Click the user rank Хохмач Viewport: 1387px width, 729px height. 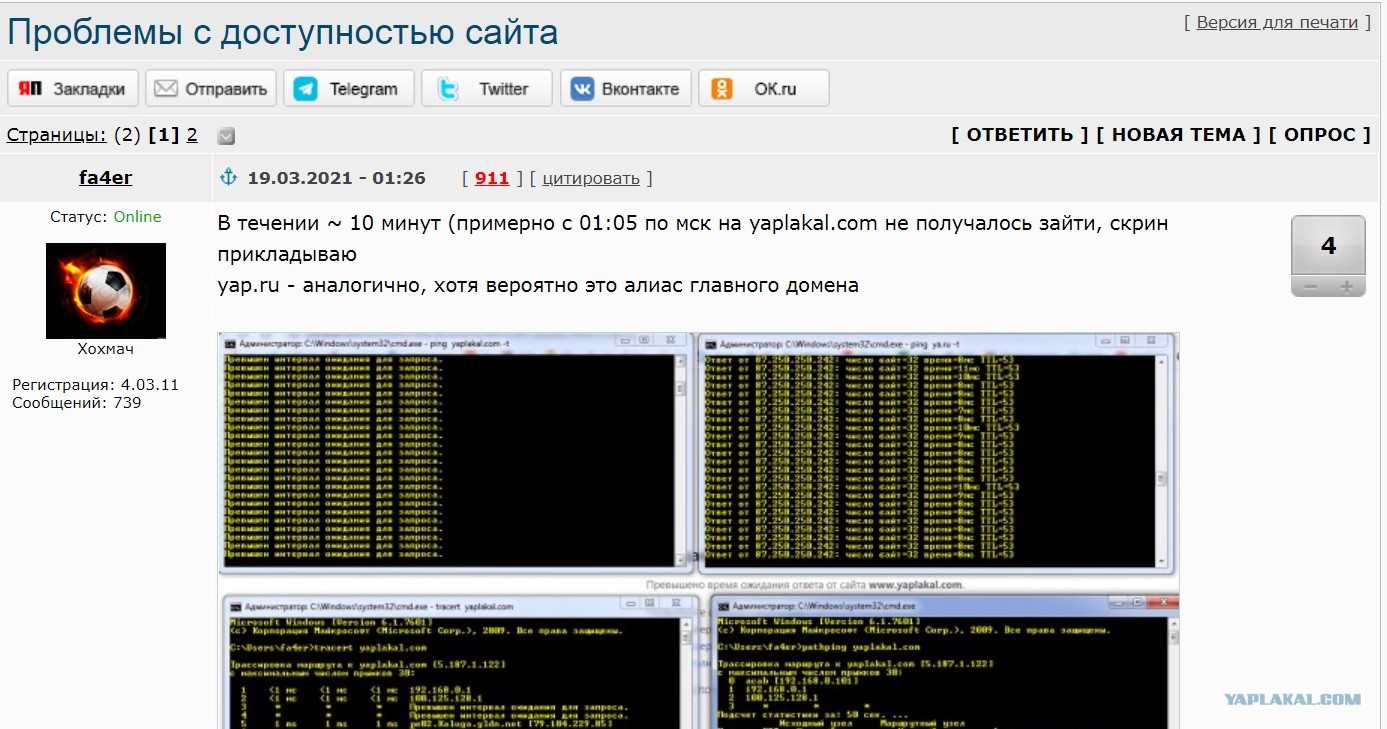[x=106, y=350]
